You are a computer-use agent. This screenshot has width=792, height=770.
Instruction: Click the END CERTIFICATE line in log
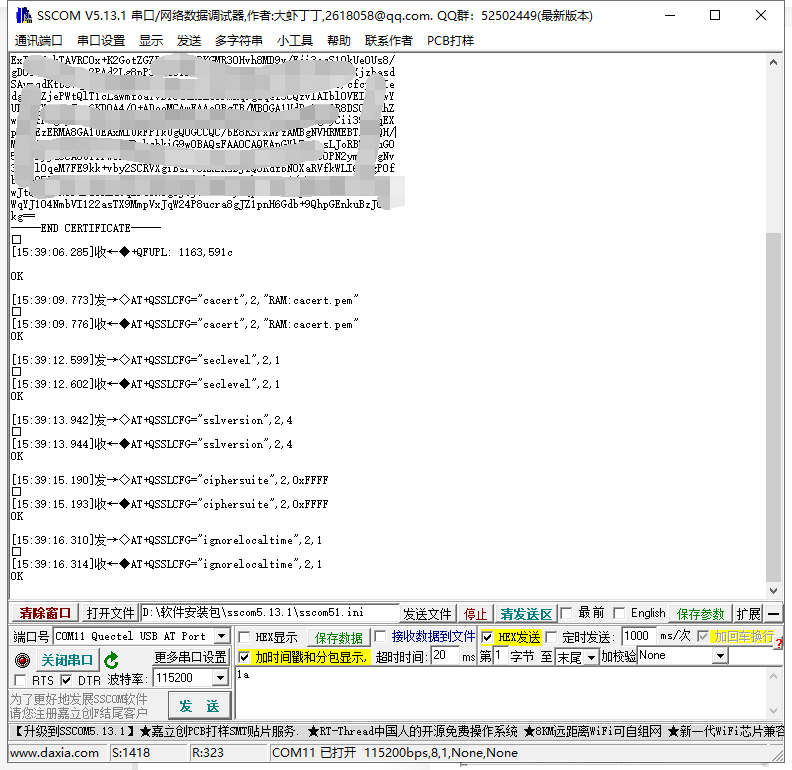86,228
